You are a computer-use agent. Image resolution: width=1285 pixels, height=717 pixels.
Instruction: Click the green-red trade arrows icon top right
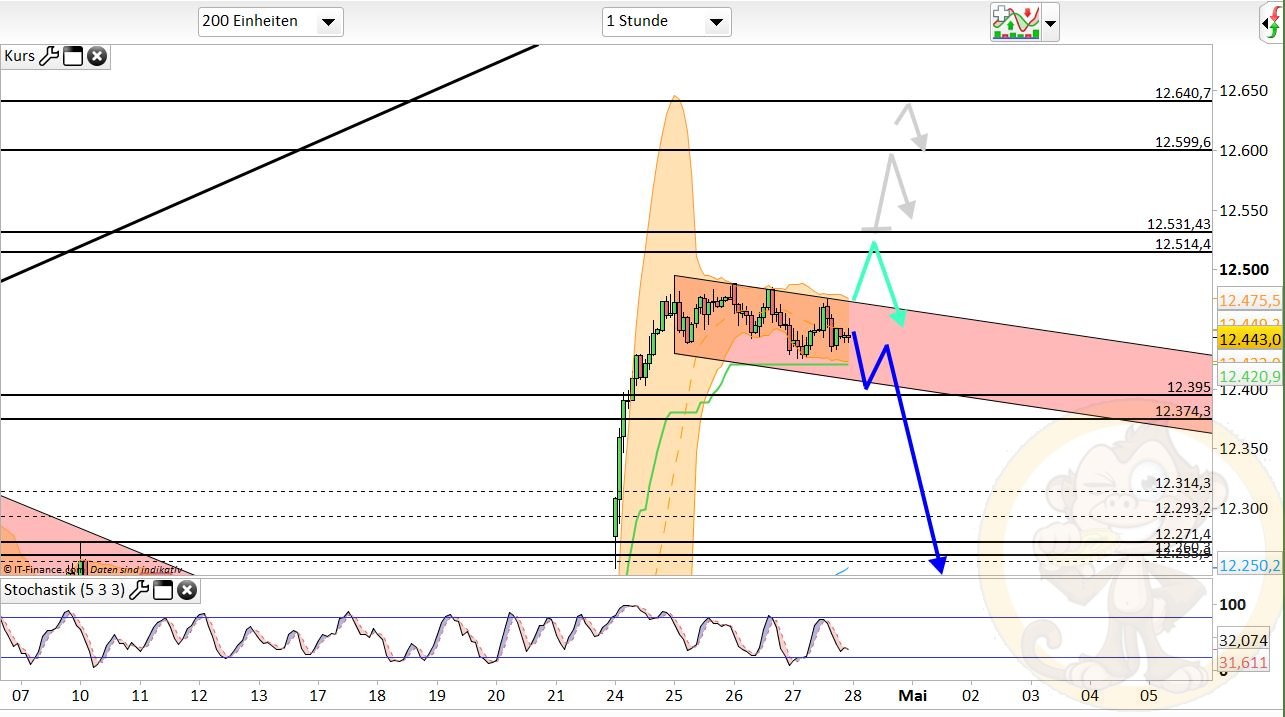[x=1272, y=20]
